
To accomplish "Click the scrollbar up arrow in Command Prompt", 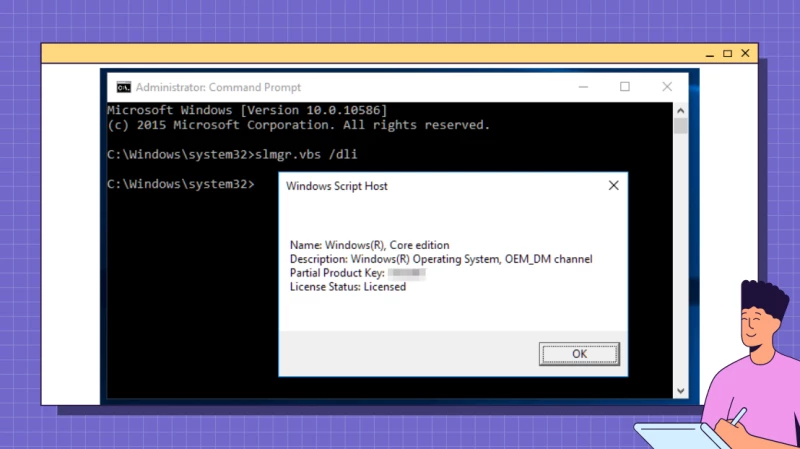I will point(681,108).
